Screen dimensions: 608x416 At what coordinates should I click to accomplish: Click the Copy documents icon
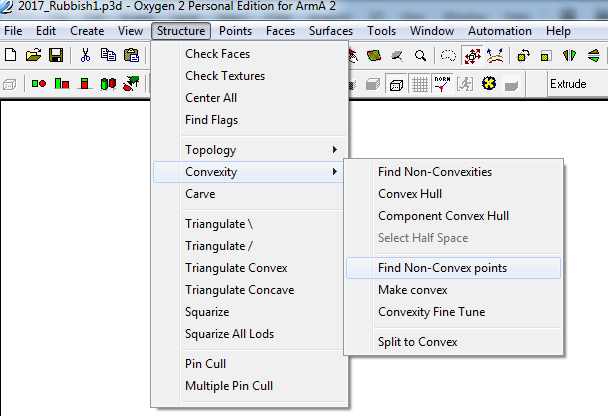[108, 55]
